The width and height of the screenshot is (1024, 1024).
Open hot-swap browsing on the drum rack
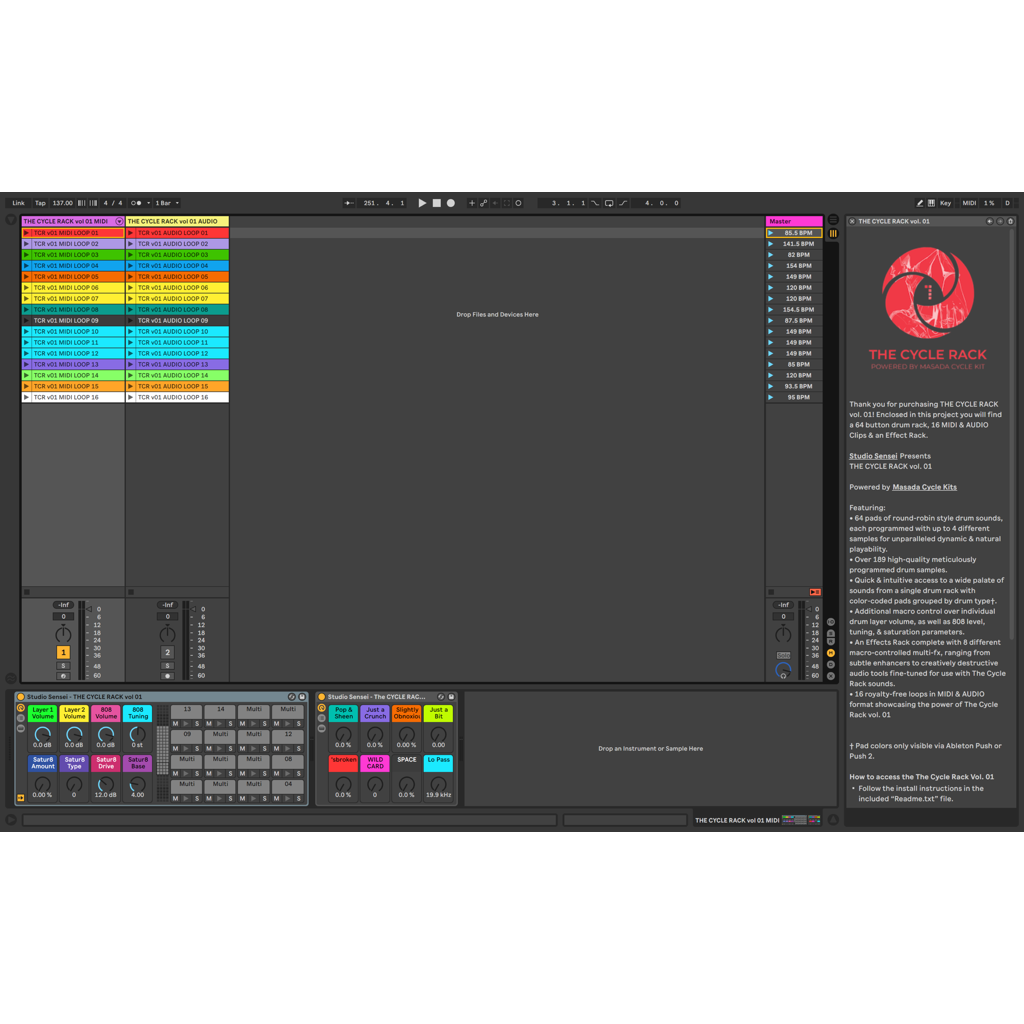pos(292,696)
